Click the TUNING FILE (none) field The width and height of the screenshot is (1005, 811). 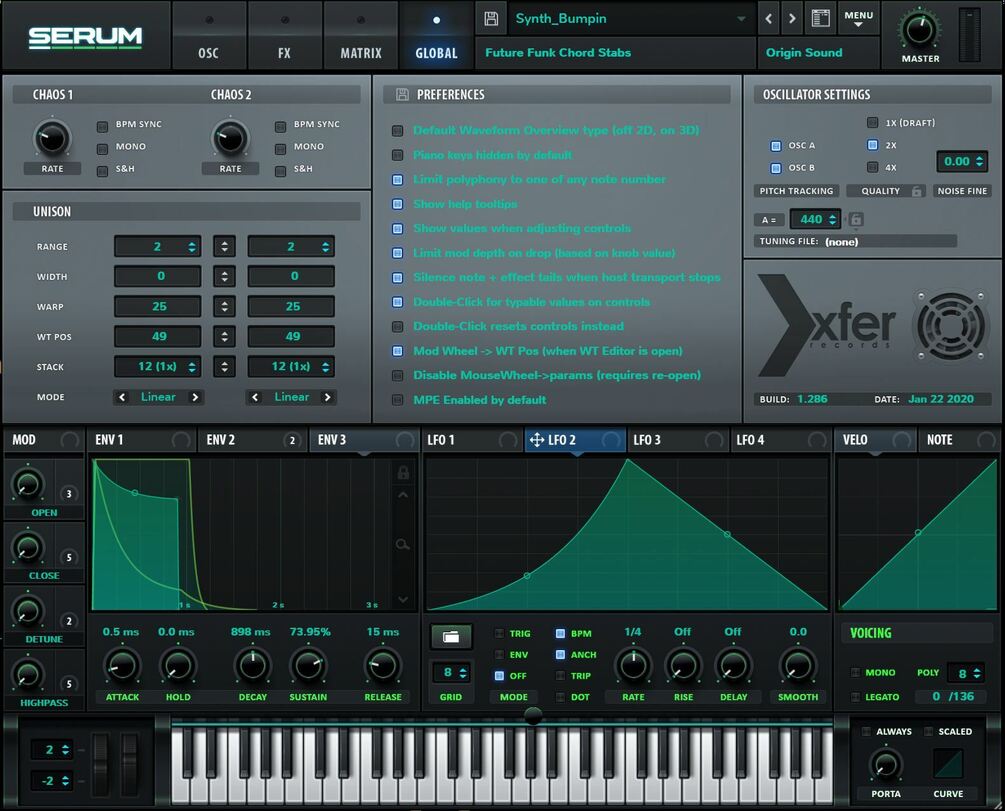[x=855, y=242]
